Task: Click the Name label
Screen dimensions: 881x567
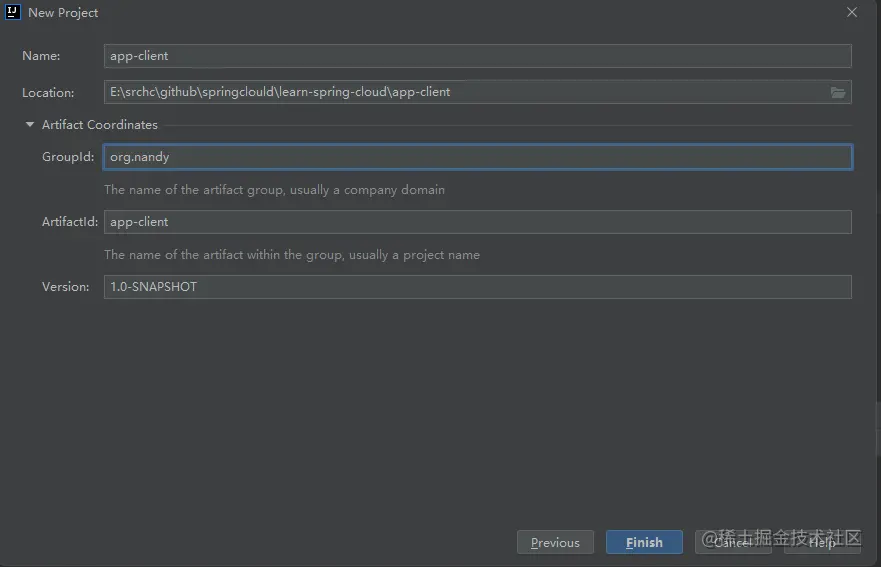Action: [x=41, y=56]
